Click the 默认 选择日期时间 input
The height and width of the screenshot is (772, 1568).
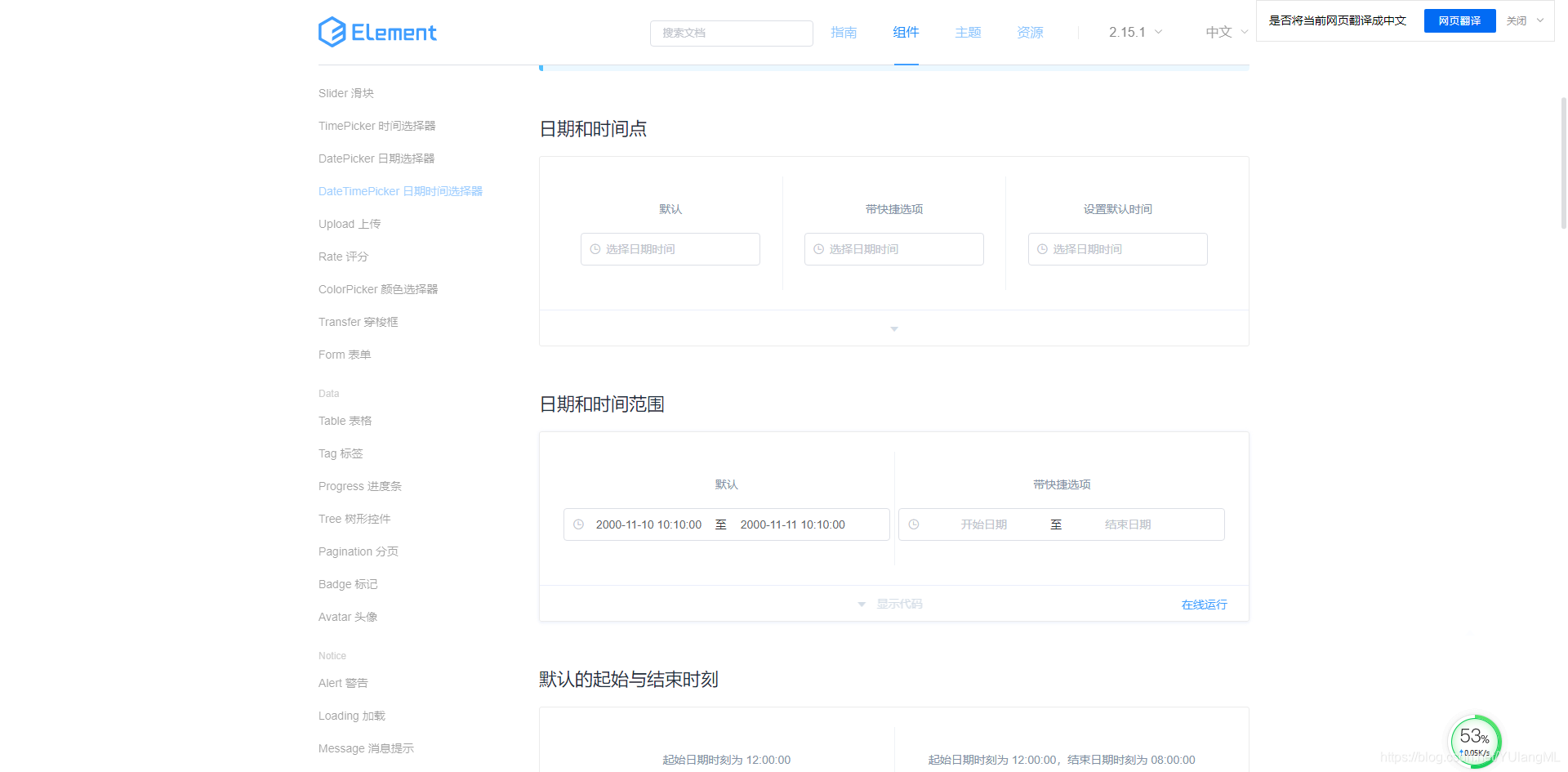click(670, 249)
